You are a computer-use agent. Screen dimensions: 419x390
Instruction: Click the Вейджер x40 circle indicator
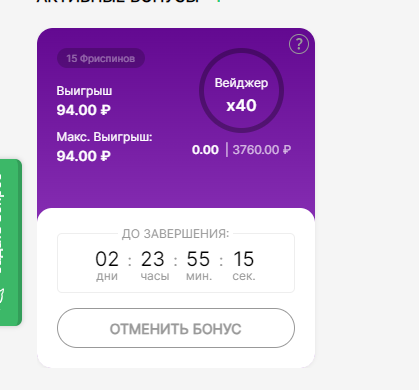pos(241,90)
